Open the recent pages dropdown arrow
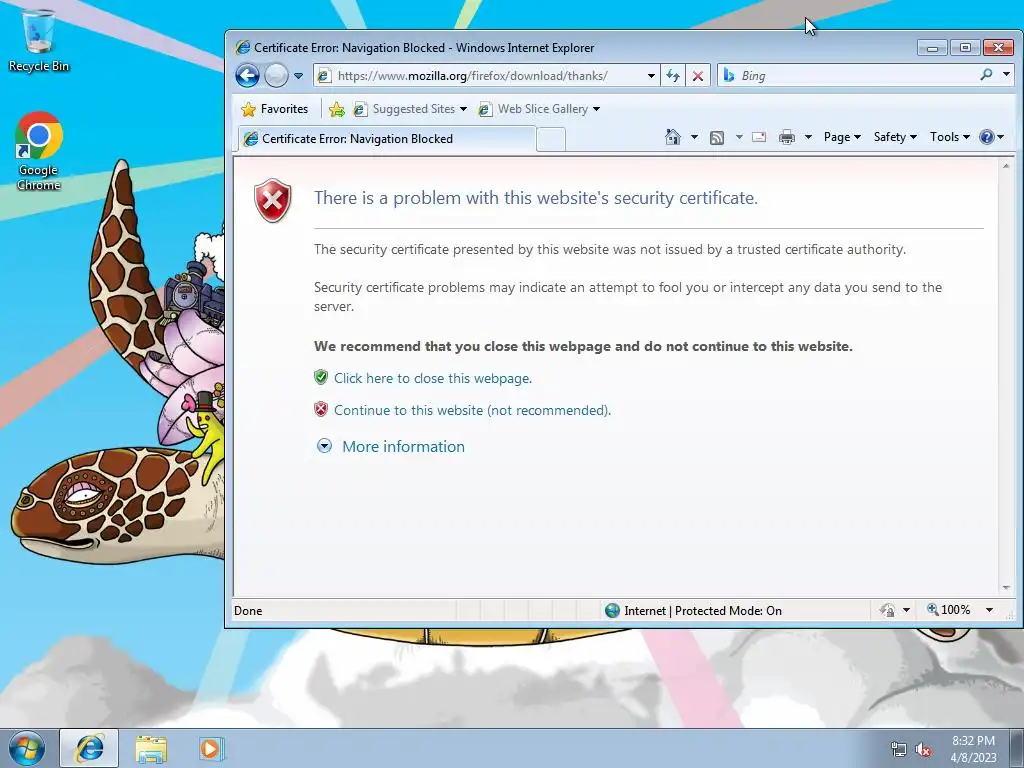 (298, 76)
